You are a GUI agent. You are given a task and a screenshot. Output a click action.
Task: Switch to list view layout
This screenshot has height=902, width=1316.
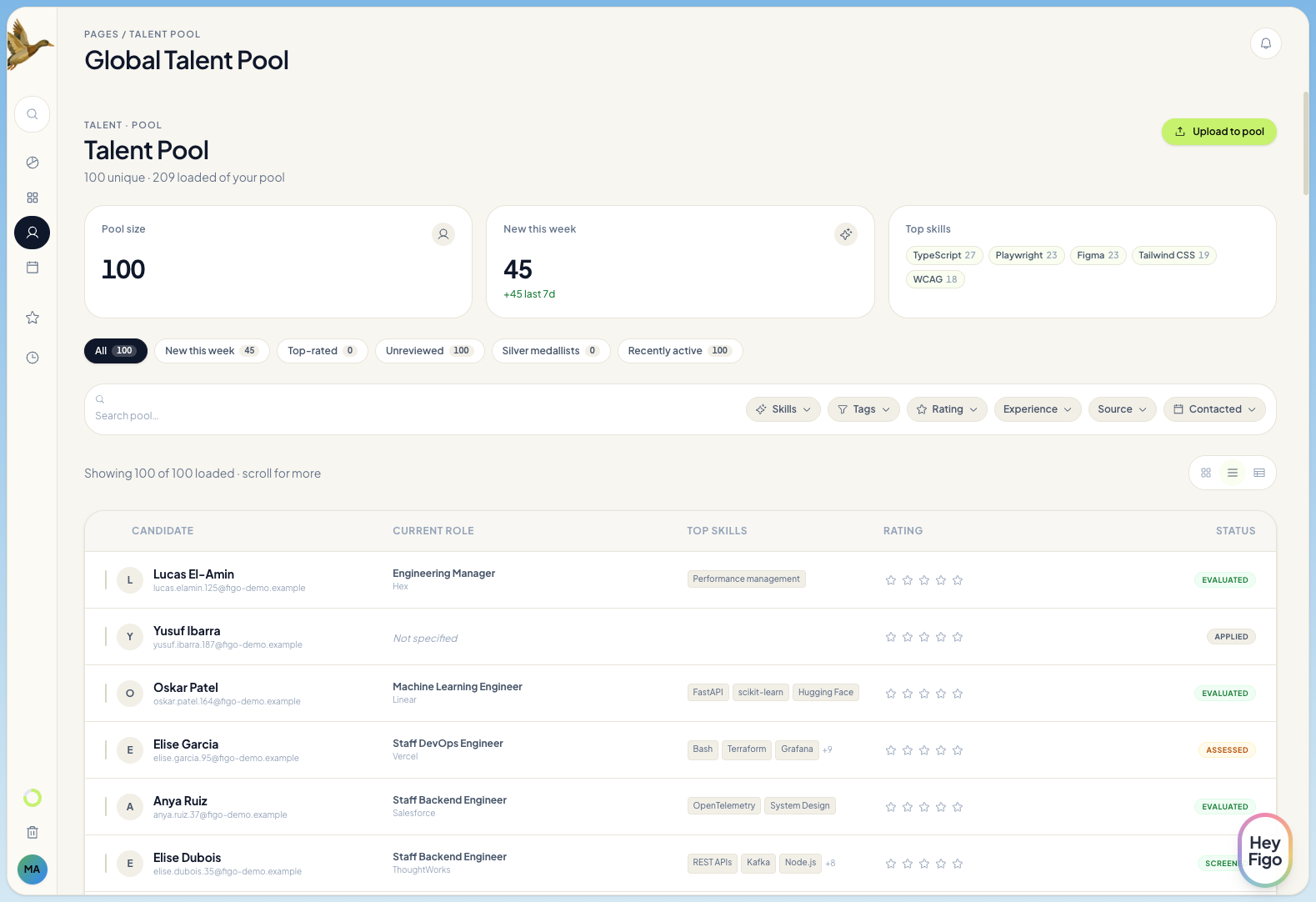click(x=1233, y=473)
